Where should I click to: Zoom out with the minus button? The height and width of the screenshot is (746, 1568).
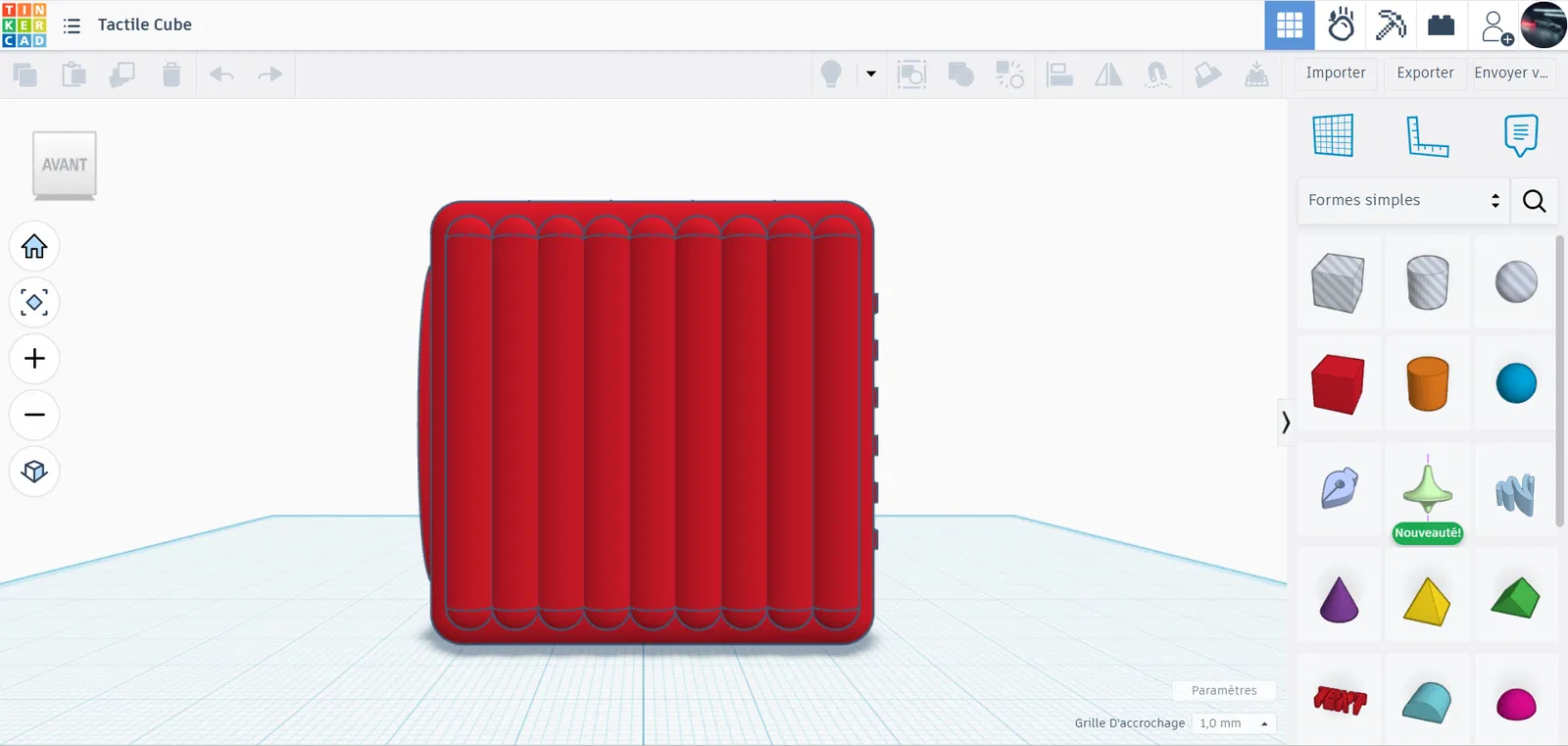[x=34, y=415]
